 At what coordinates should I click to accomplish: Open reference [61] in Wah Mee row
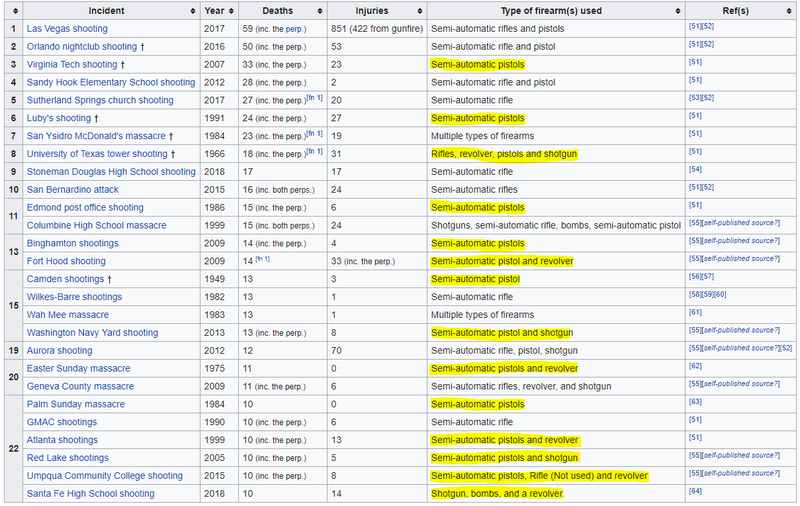695,312
